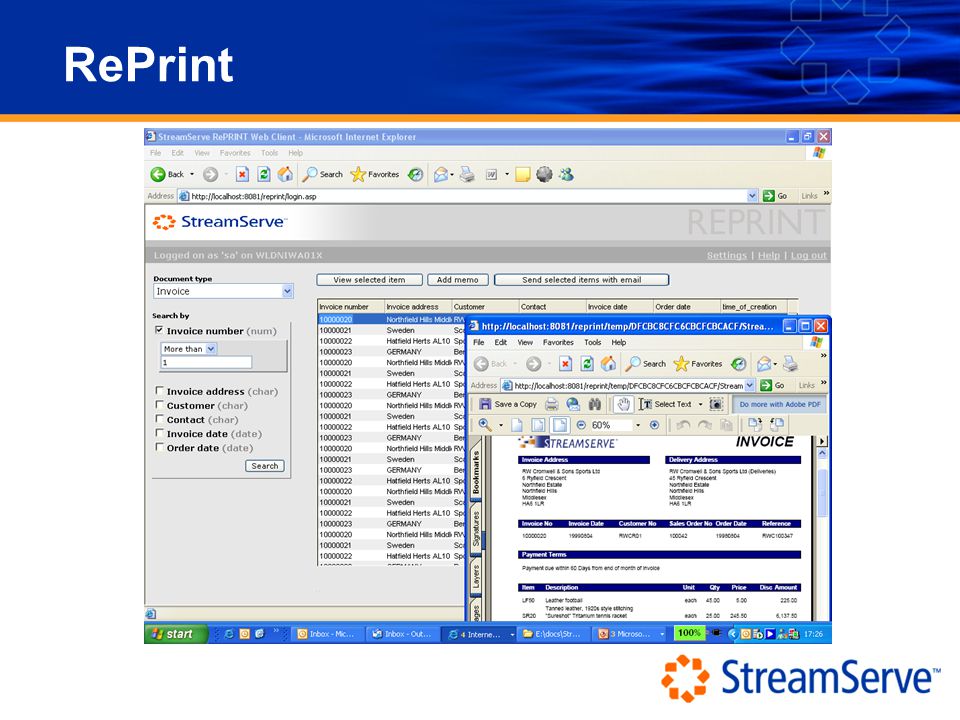Open Help menu in the PDF window

619,343
